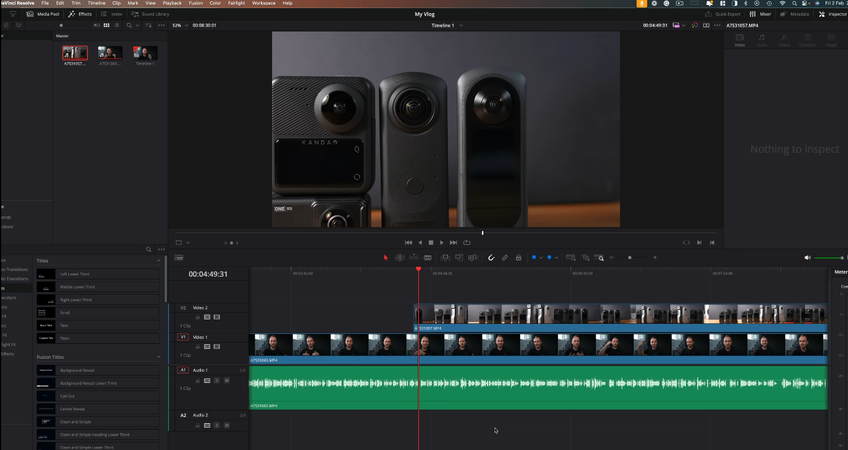Toggle the Inspector panel
Image resolution: width=848 pixels, height=450 pixels.
(833, 14)
